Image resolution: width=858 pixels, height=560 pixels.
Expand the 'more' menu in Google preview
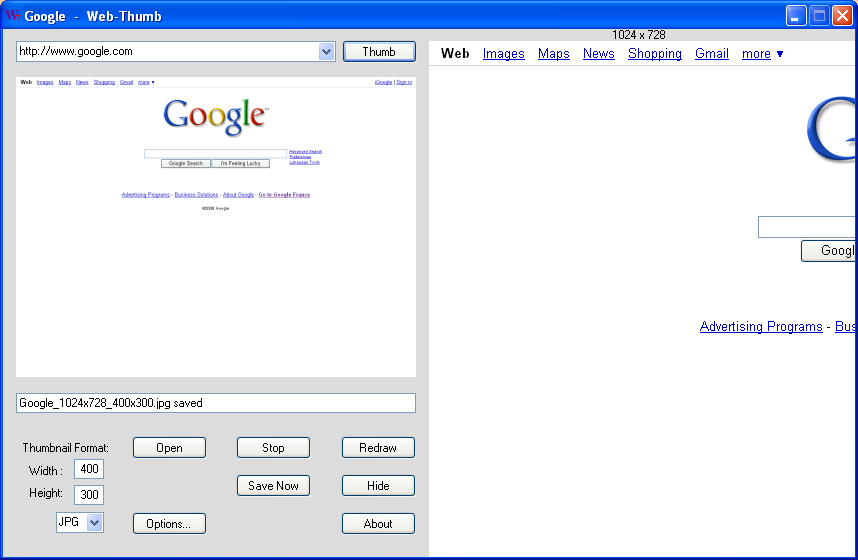click(762, 54)
